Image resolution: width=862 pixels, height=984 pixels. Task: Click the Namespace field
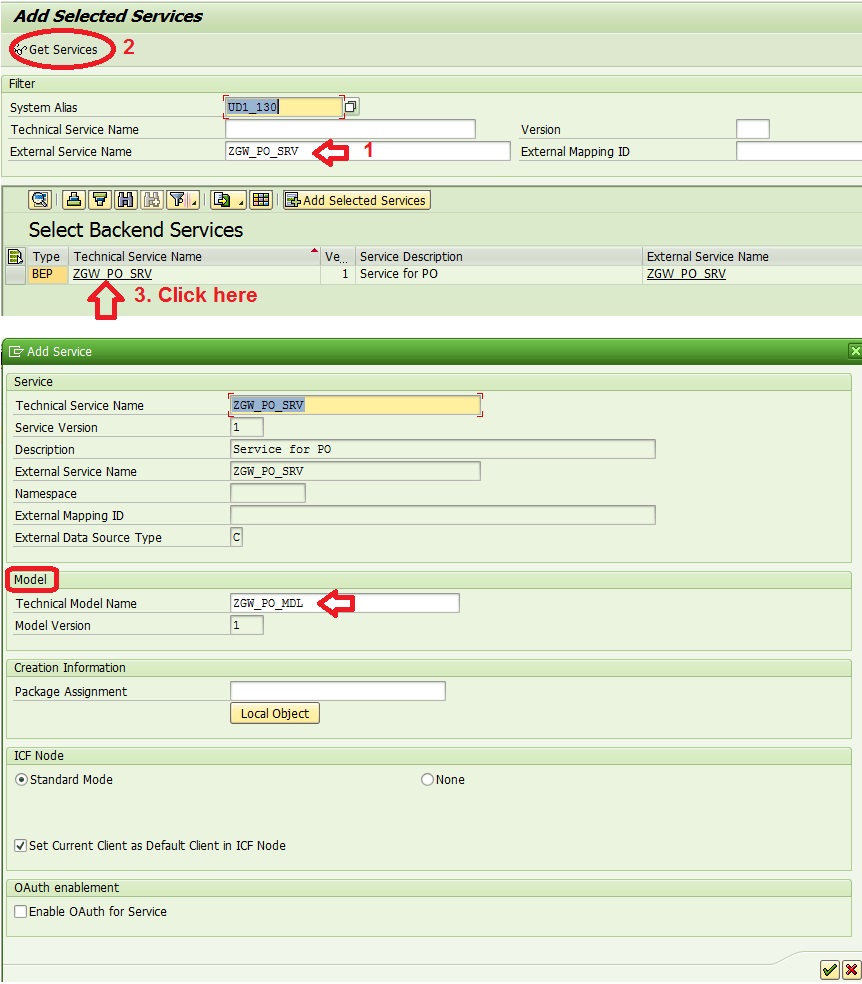click(268, 493)
